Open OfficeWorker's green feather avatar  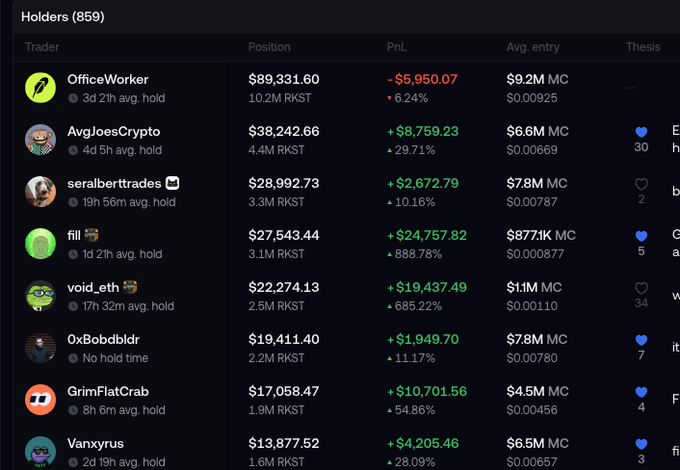pyautogui.click(x=40, y=88)
